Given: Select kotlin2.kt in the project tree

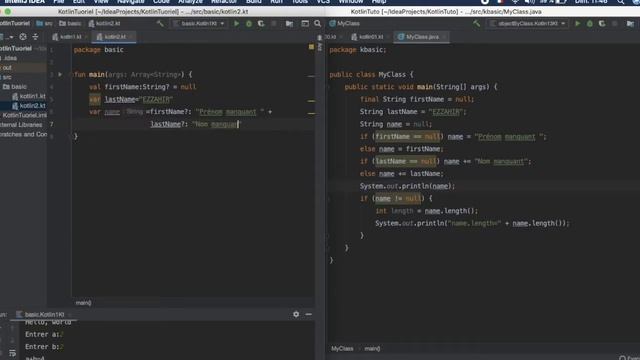Looking at the screenshot, I should click(x=29, y=106).
